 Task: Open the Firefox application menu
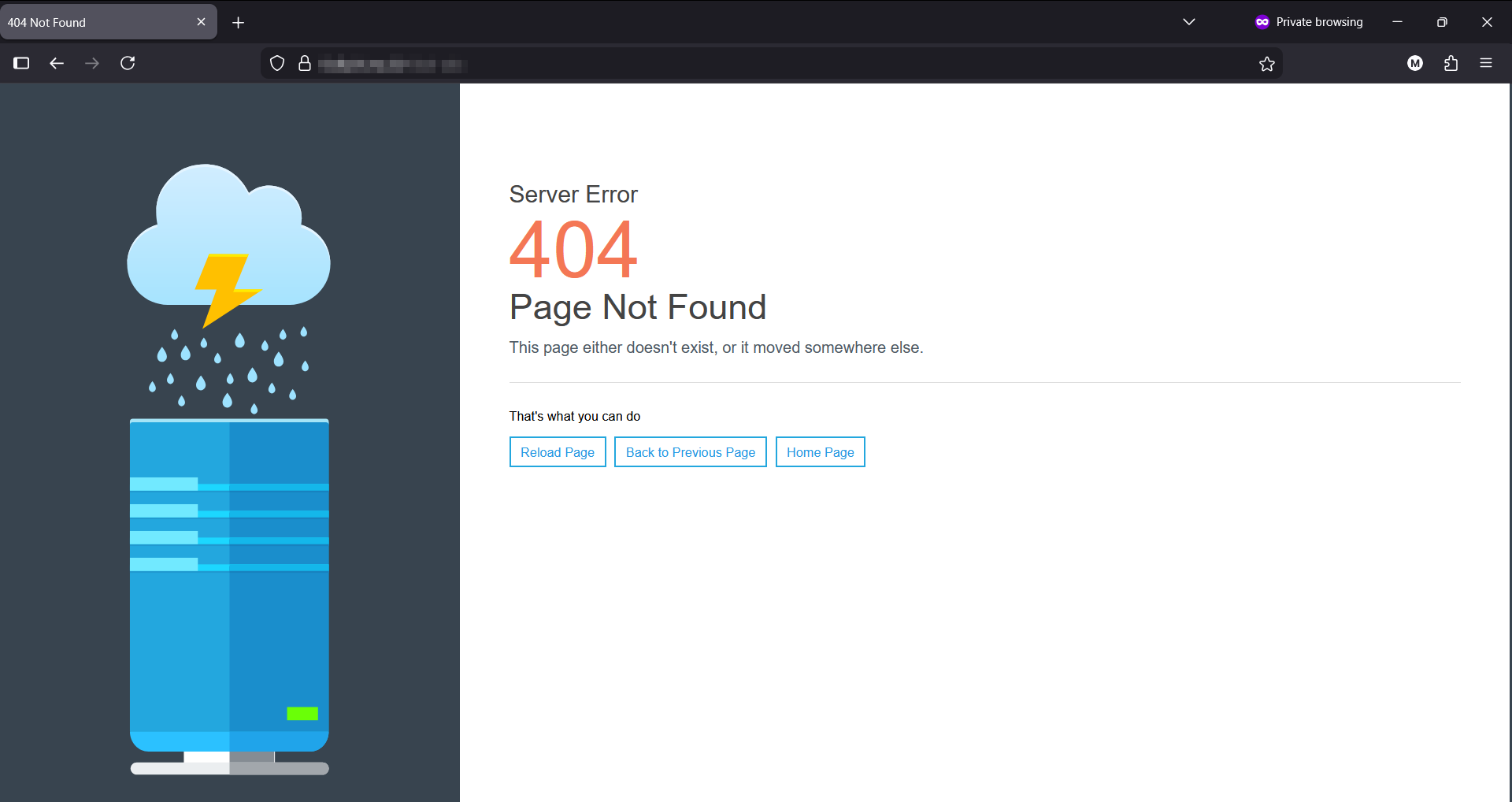(x=1486, y=63)
